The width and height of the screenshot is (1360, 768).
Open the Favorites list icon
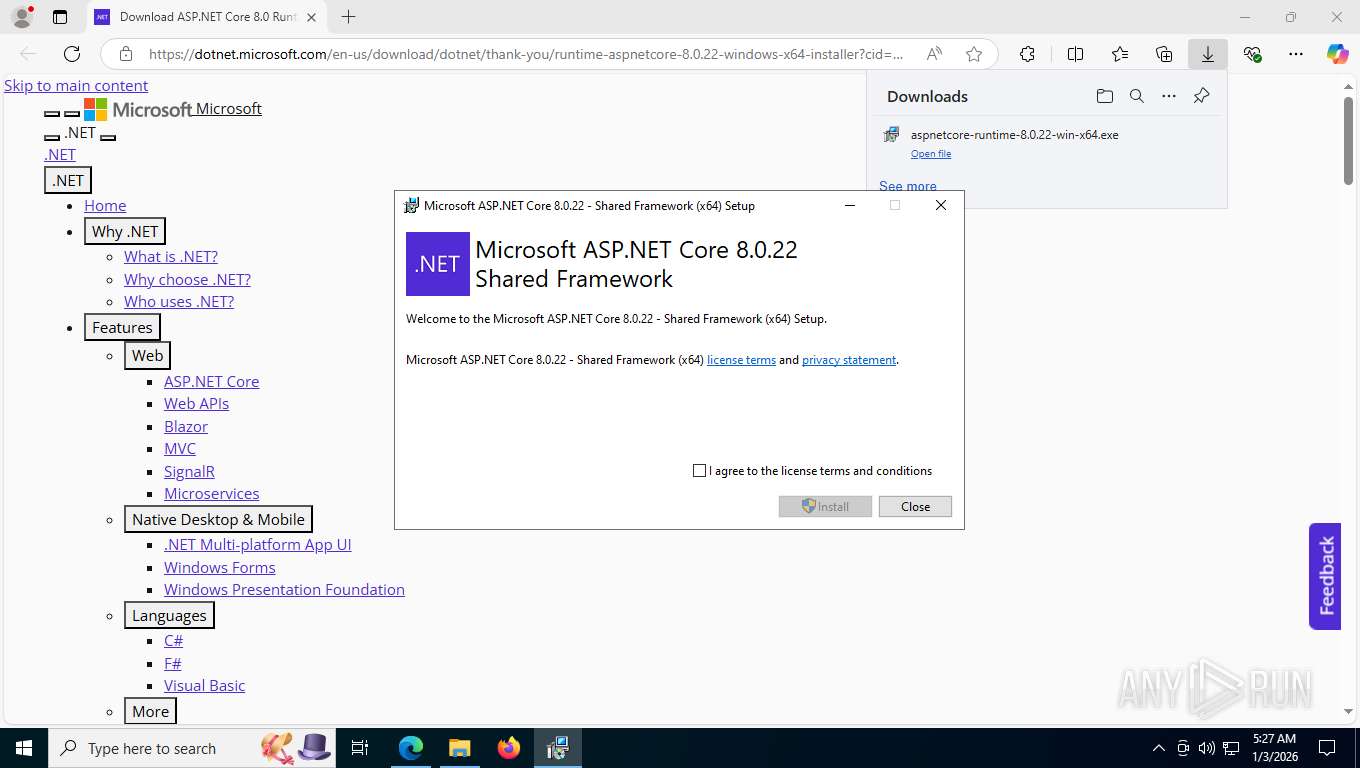[x=1120, y=54]
